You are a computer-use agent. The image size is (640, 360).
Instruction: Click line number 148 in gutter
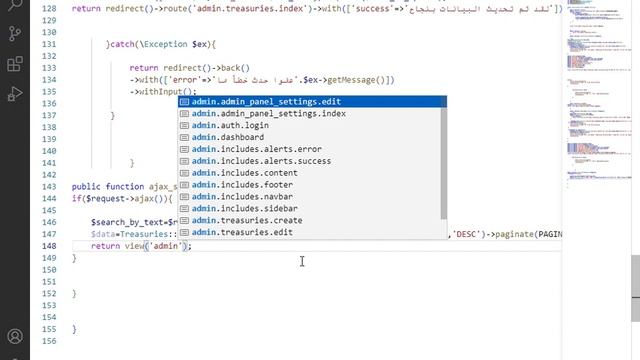[49, 246]
